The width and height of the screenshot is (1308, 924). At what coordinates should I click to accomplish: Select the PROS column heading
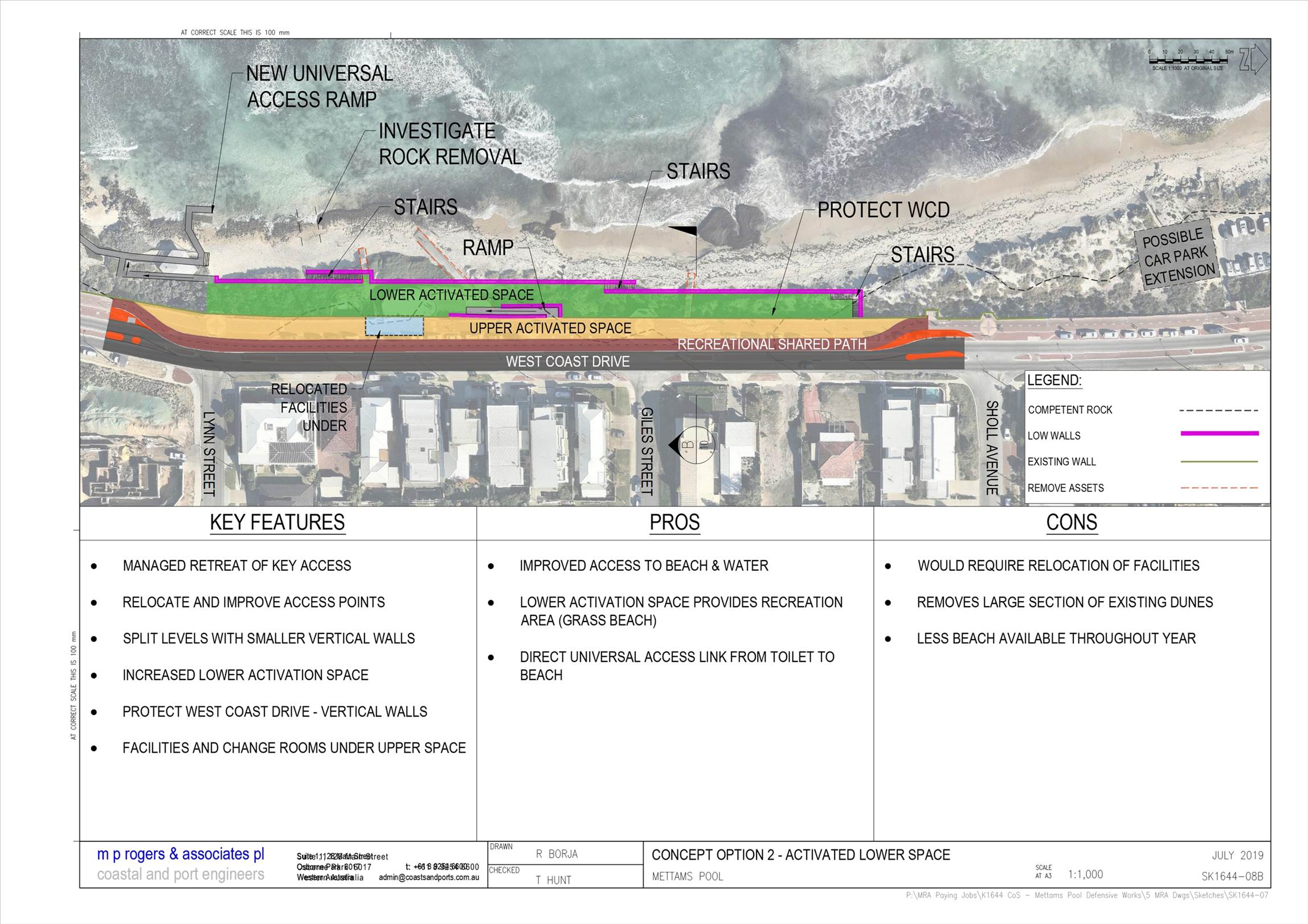tap(675, 522)
